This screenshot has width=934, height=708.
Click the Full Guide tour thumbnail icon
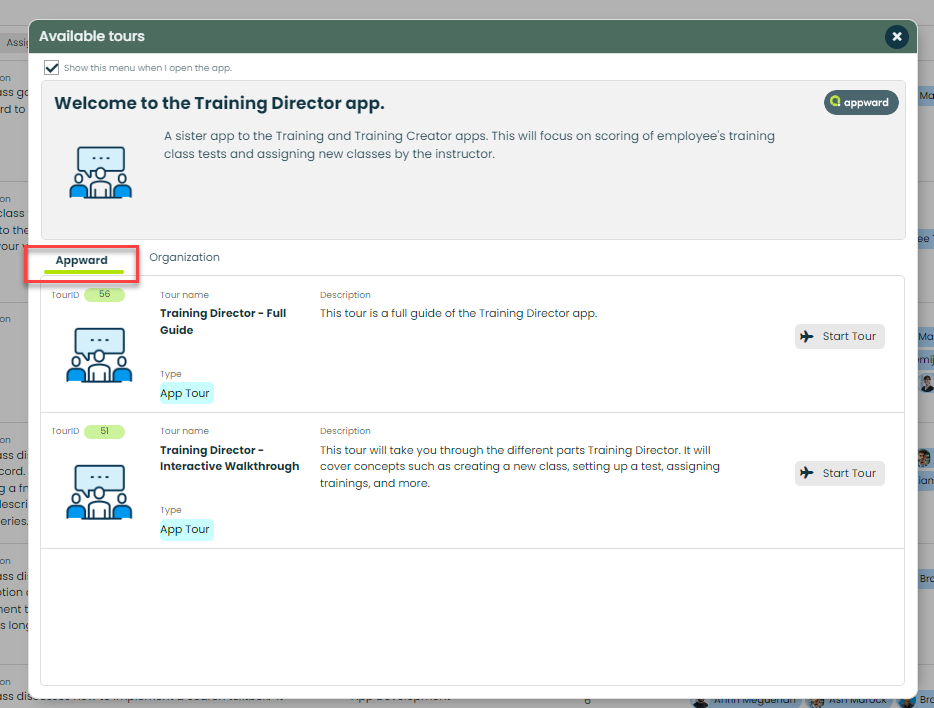click(99, 354)
